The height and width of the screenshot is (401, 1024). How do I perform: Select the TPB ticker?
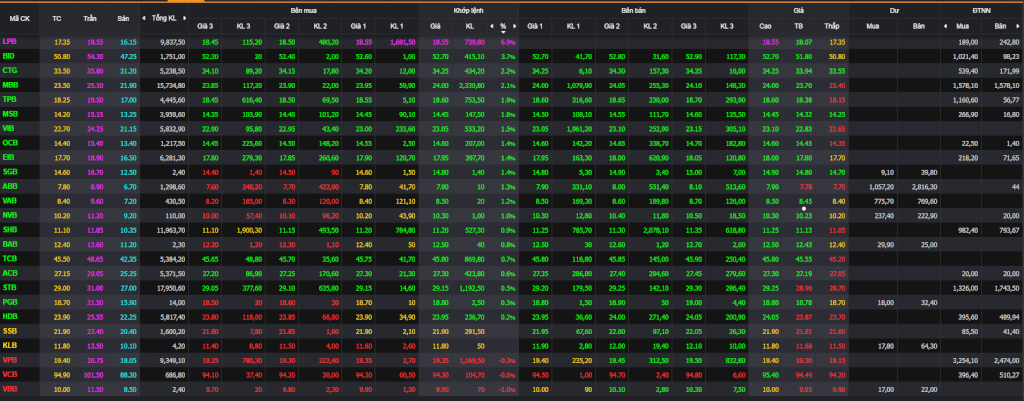(x=10, y=99)
